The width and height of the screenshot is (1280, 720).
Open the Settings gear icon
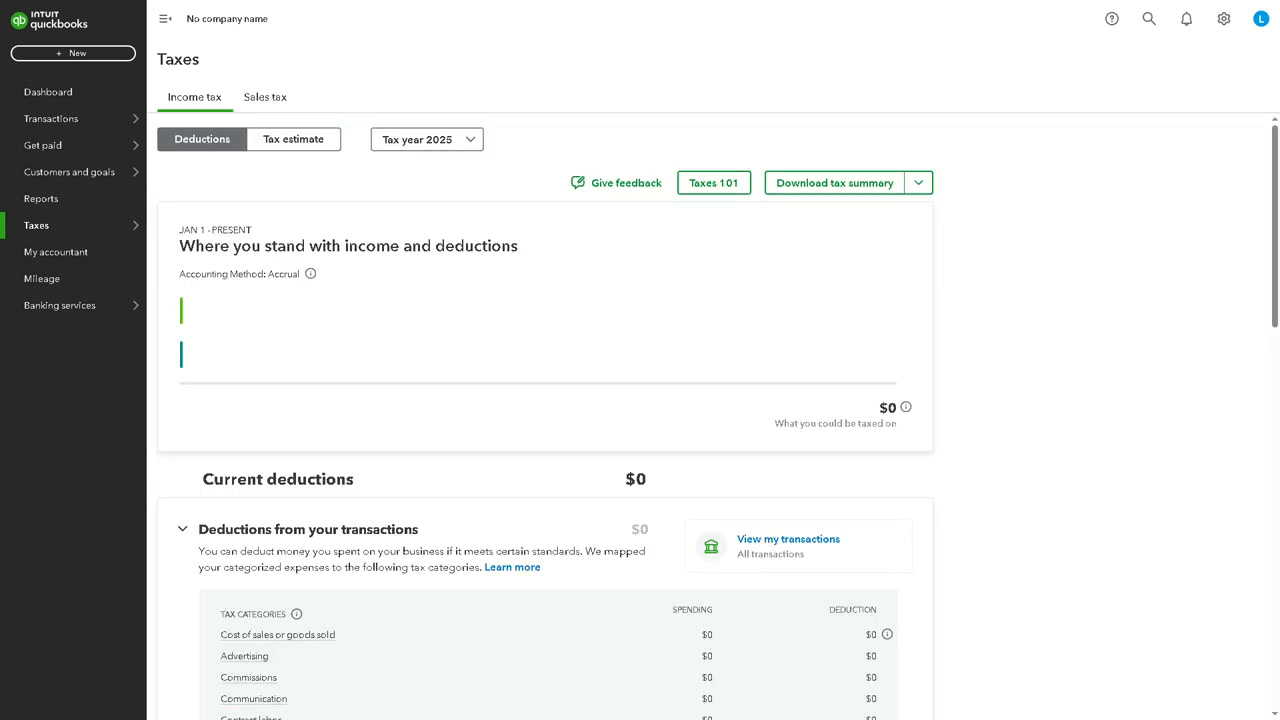1224,19
